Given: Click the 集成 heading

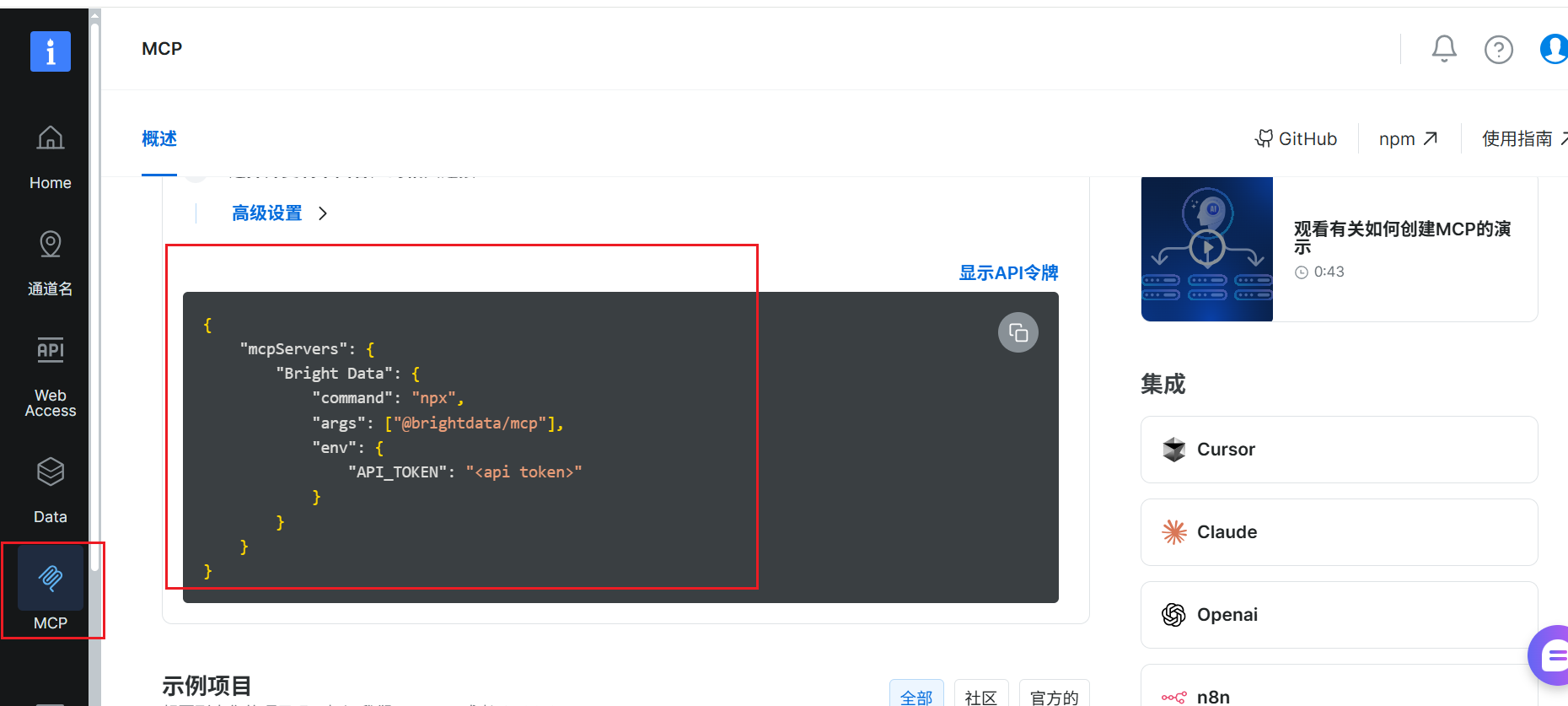Looking at the screenshot, I should [1163, 385].
